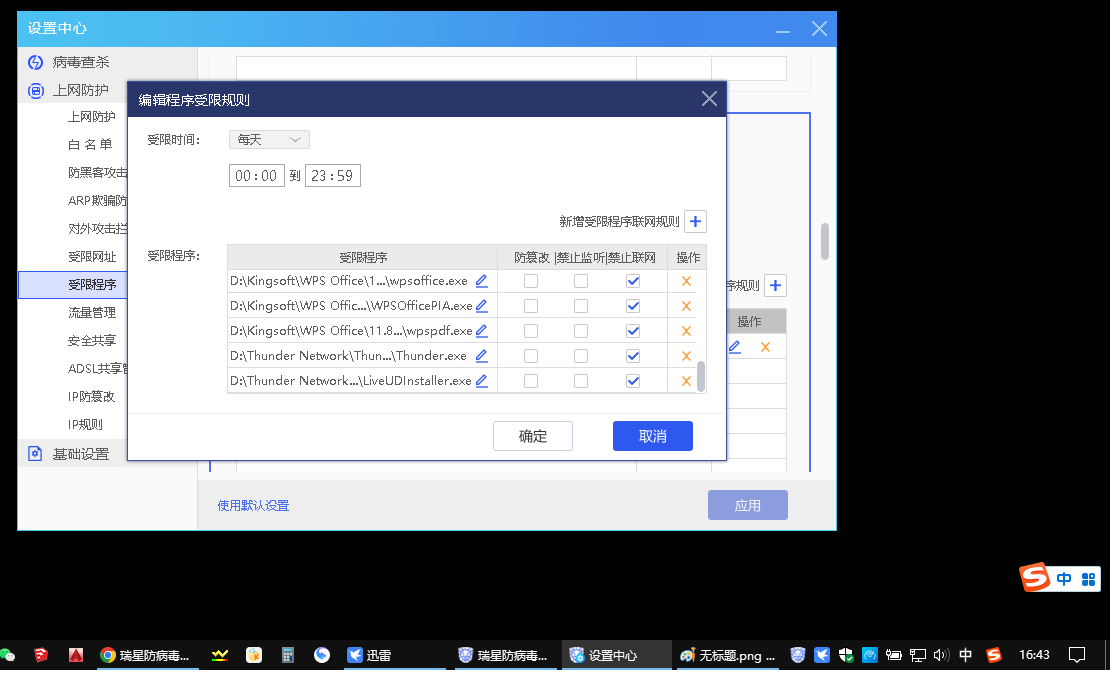Delete the wpsoffice.exe rule row
Viewport: 1112px width, 673px height.
(686, 282)
